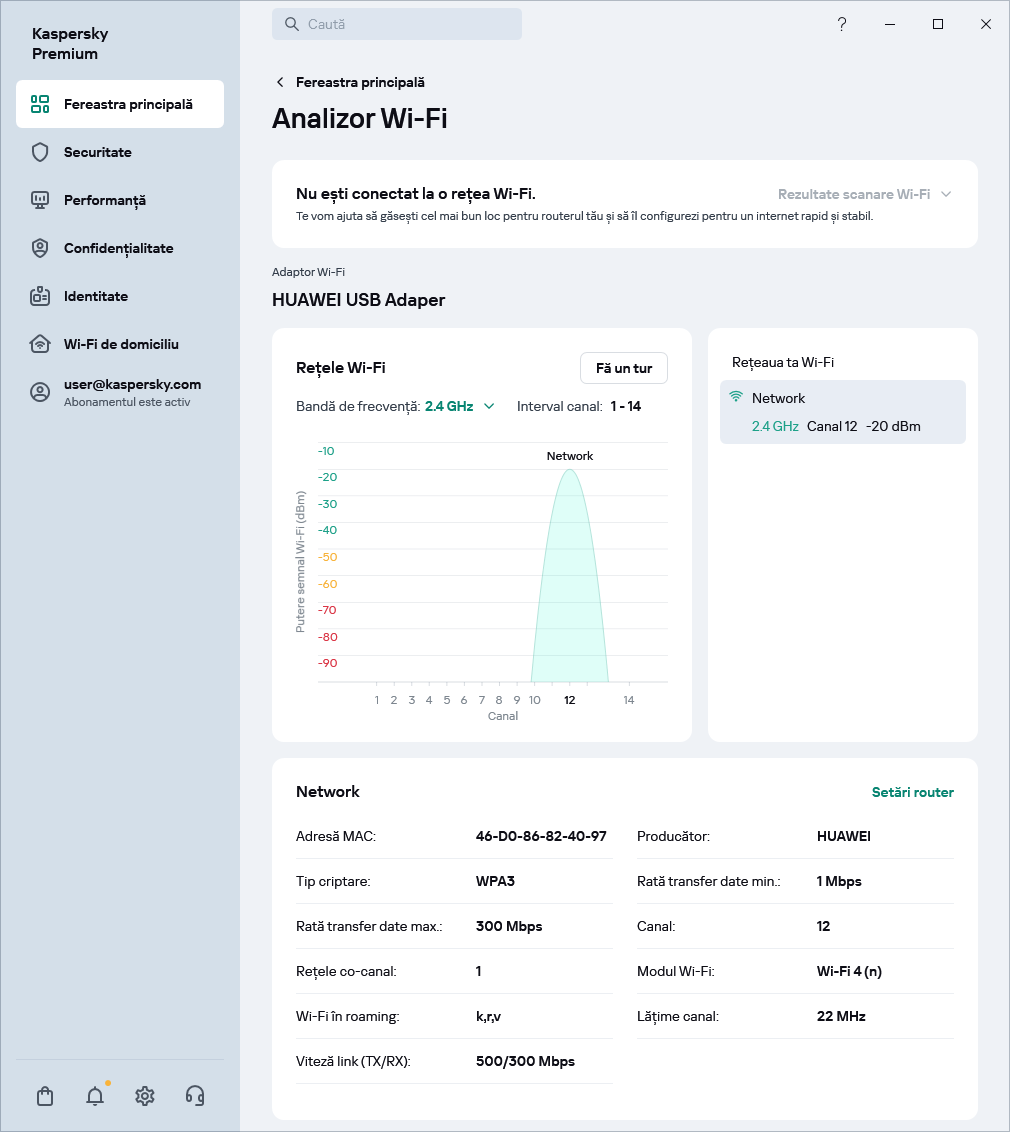Expand the Rezultate scanare Wi-Fi dropdown
The width and height of the screenshot is (1010, 1132).
click(864, 194)
